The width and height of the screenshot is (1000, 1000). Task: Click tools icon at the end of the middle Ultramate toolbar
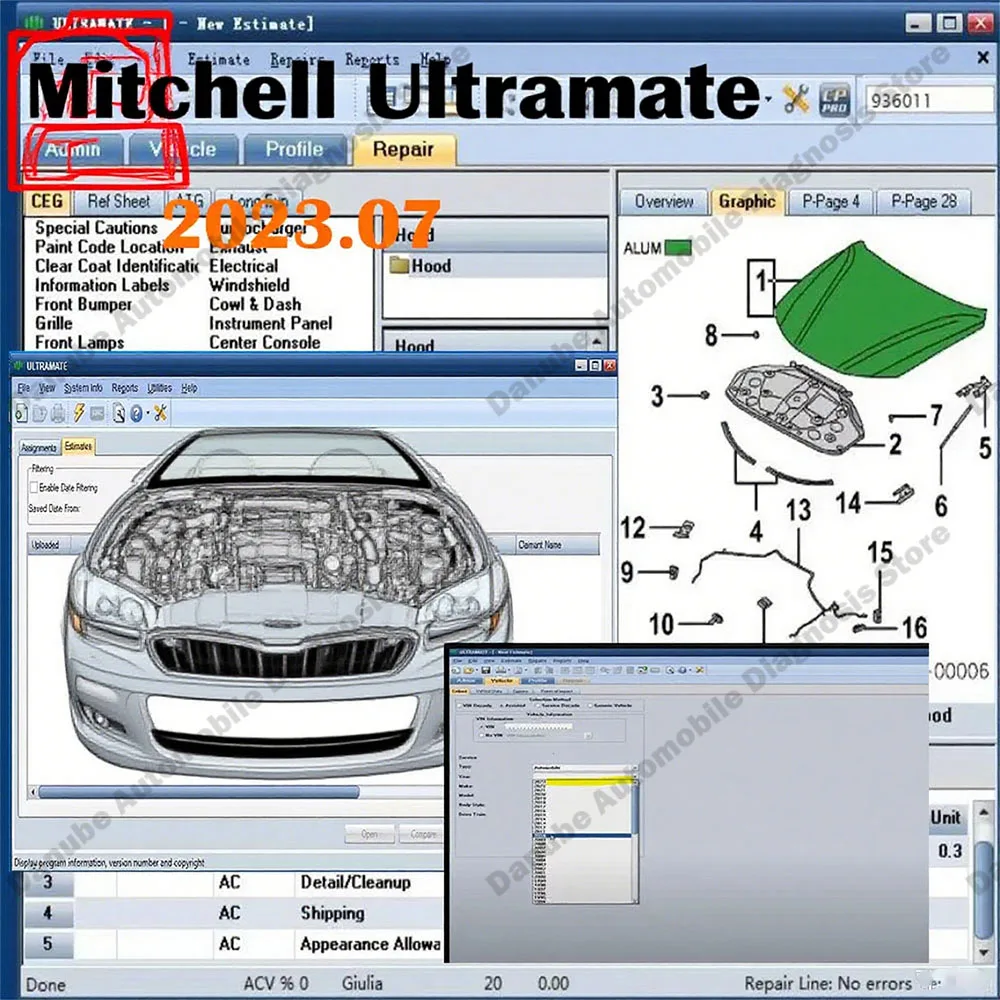click(x=160, y=413)
